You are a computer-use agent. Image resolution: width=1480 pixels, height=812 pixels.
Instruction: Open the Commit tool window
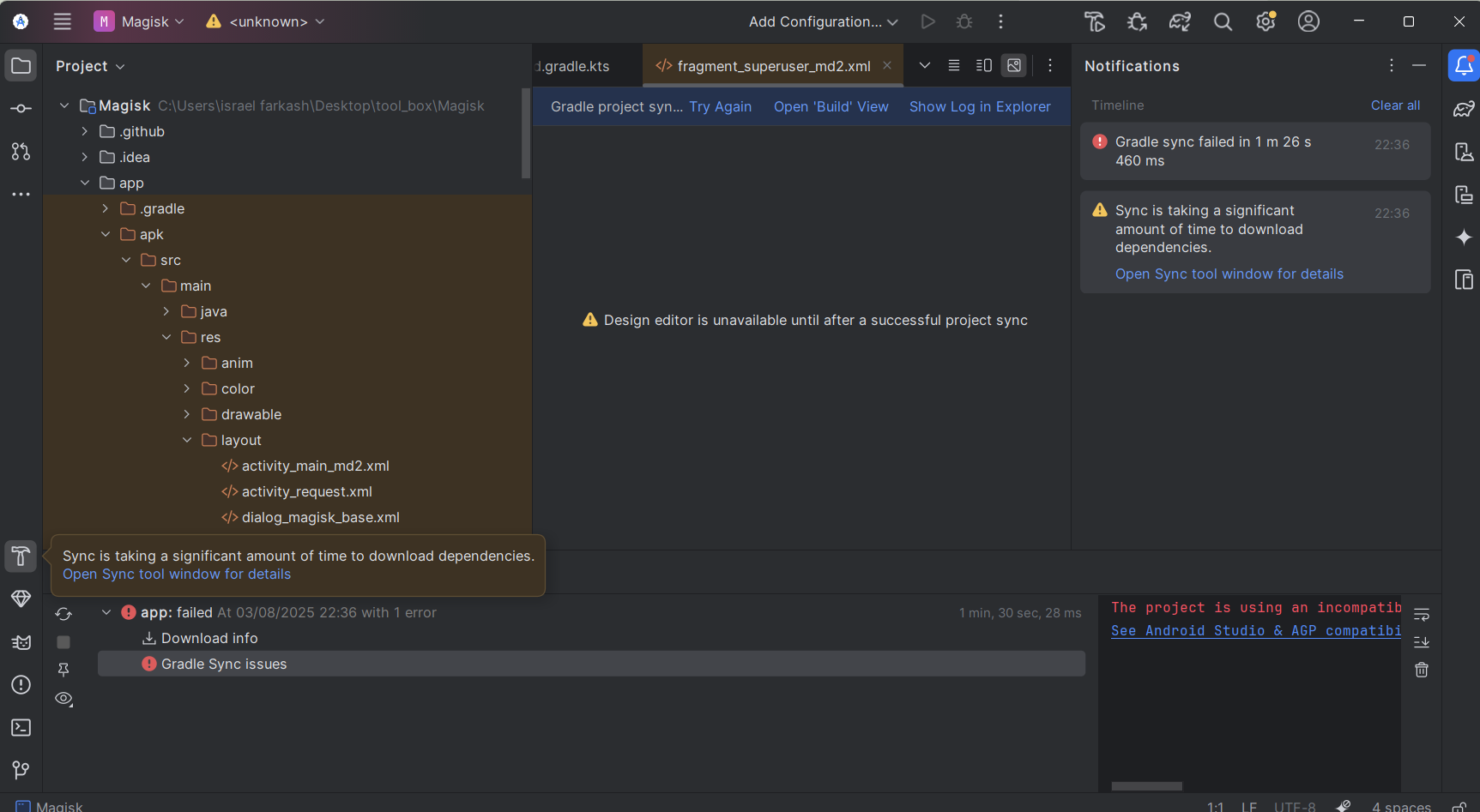point(21,109)
